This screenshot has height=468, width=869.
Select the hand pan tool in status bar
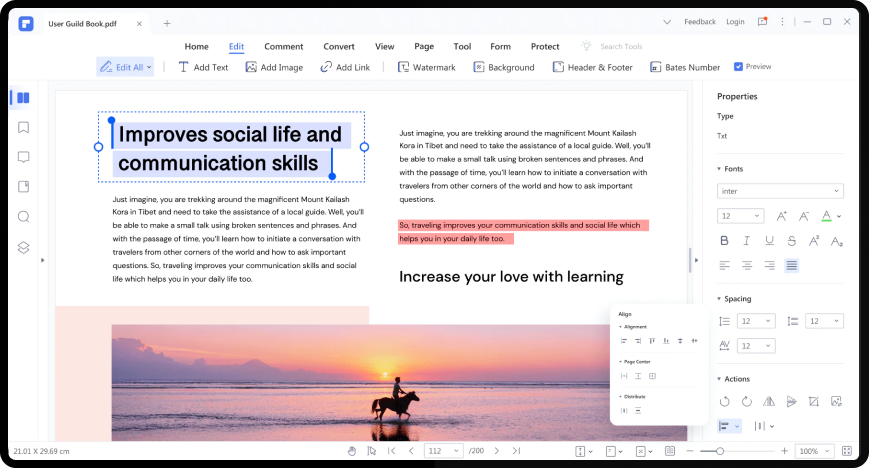click(352, 451)
